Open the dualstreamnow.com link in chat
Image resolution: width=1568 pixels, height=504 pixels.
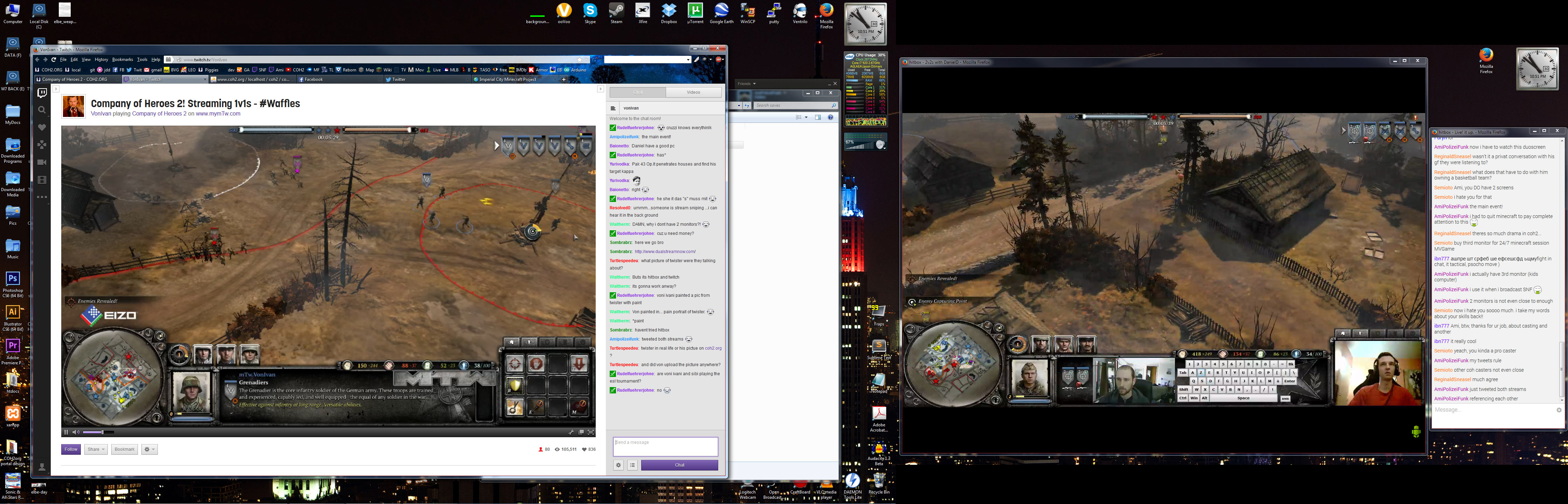click(665, 251)
